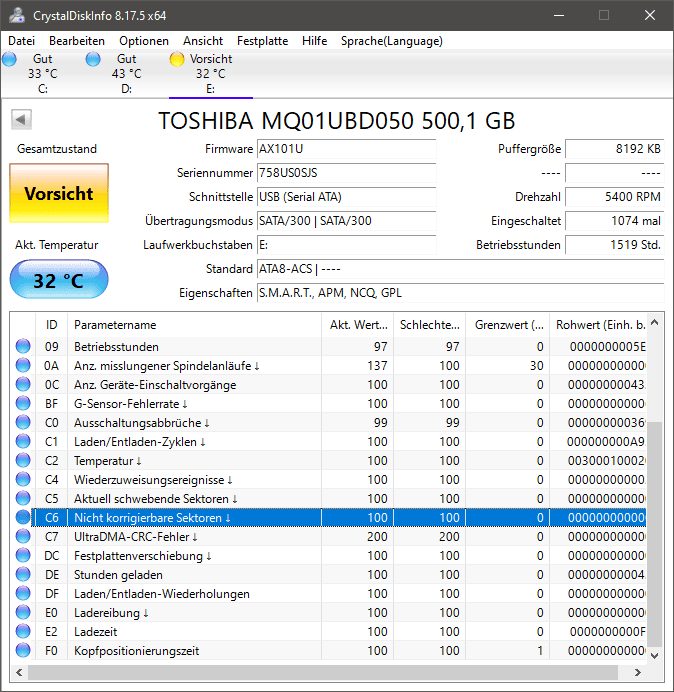The image size is (674, 692).
Task: Click the Eingeschaltet value 1074 mal
Action: pos(614,221)
